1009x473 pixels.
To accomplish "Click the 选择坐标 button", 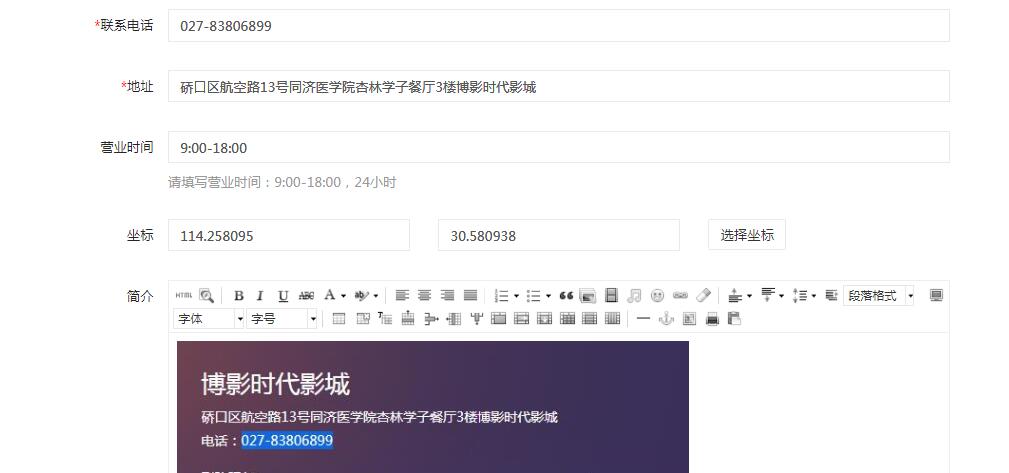I will click(x=747, y=235).
